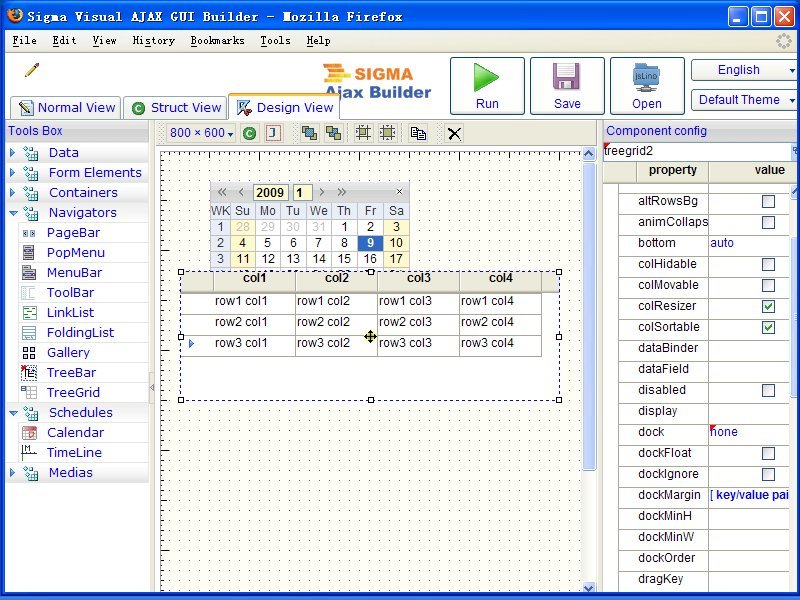Click the J icon in the design toolbar

(271, 133)
